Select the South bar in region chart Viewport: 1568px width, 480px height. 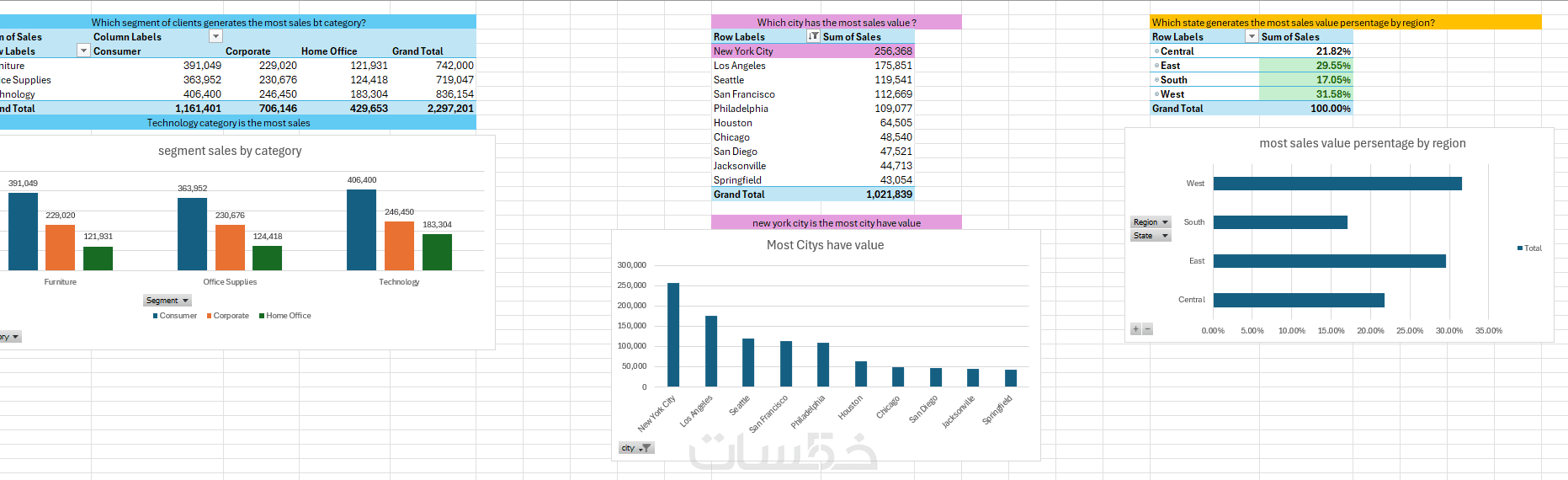coord(1280,222)
